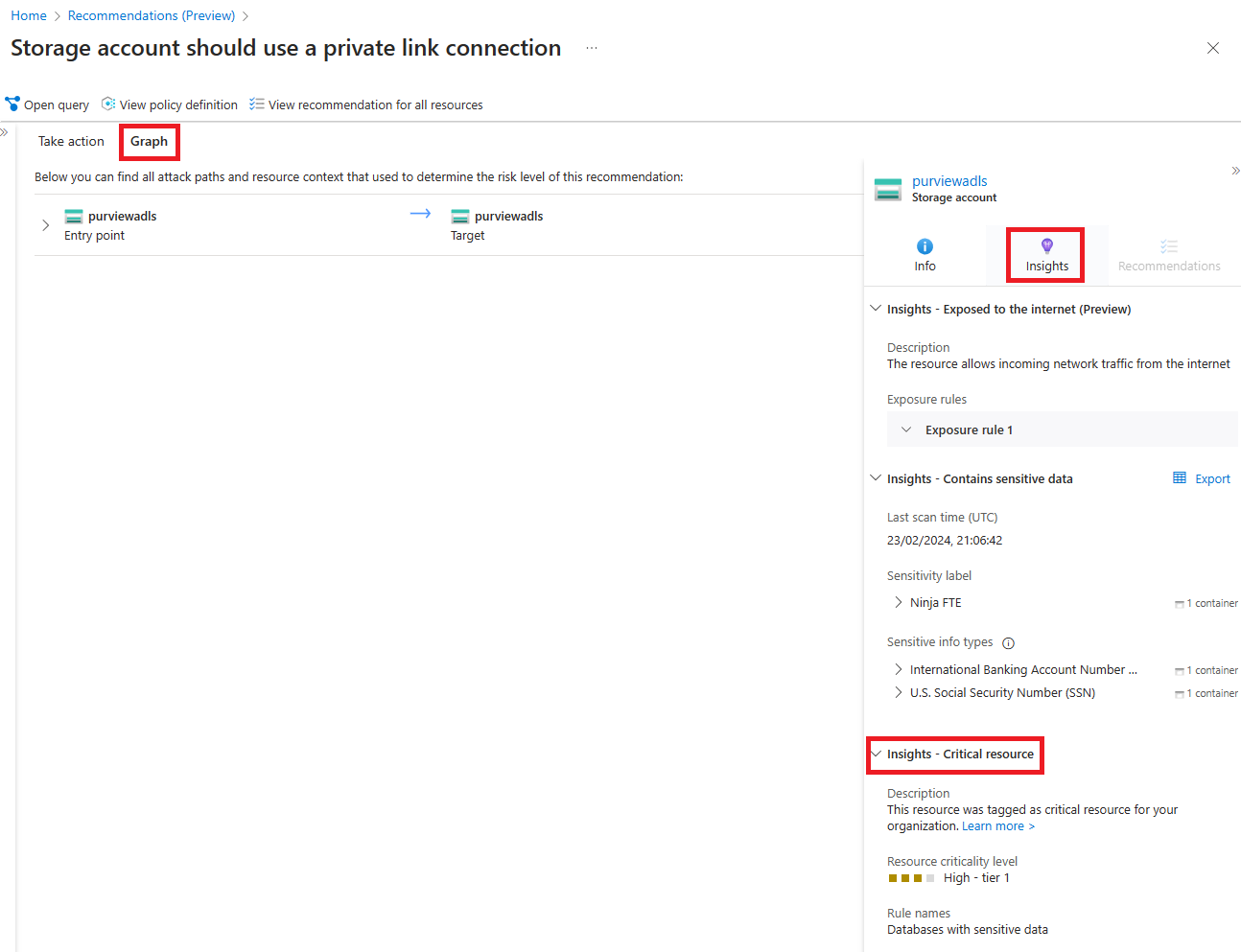Switch to the Take action tab
The height and width of the screenshot is (952, 1241).
pyautogui.click(x=71, y=141)
